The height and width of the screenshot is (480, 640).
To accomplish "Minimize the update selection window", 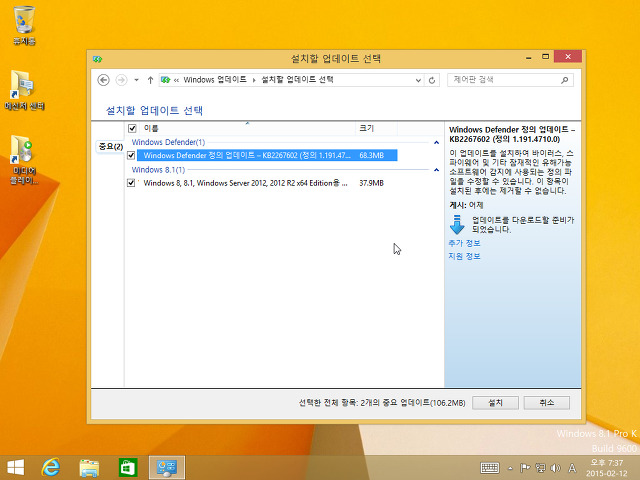I will click(529, 57).
